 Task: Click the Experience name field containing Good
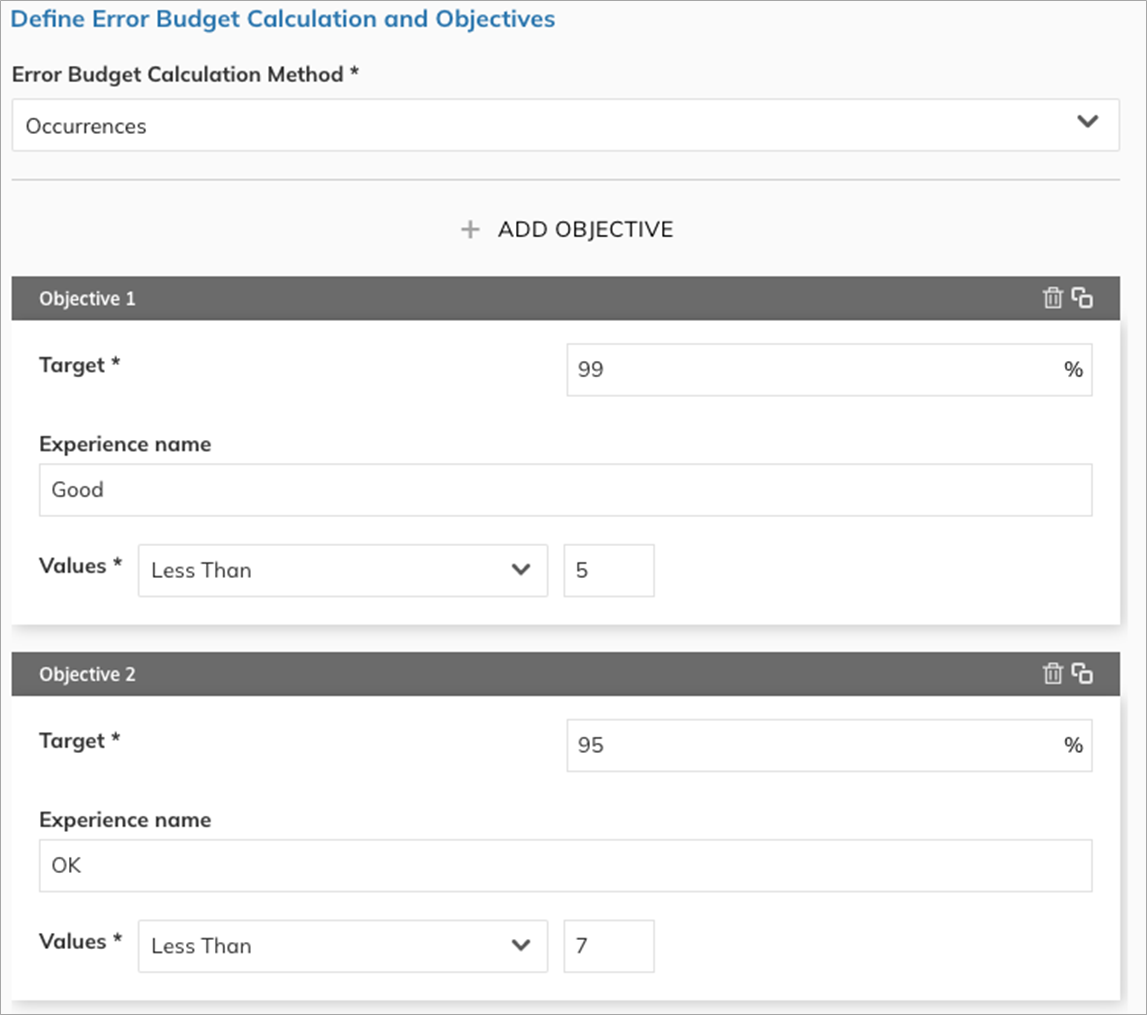pyautogui.click(x=565, y=490)
